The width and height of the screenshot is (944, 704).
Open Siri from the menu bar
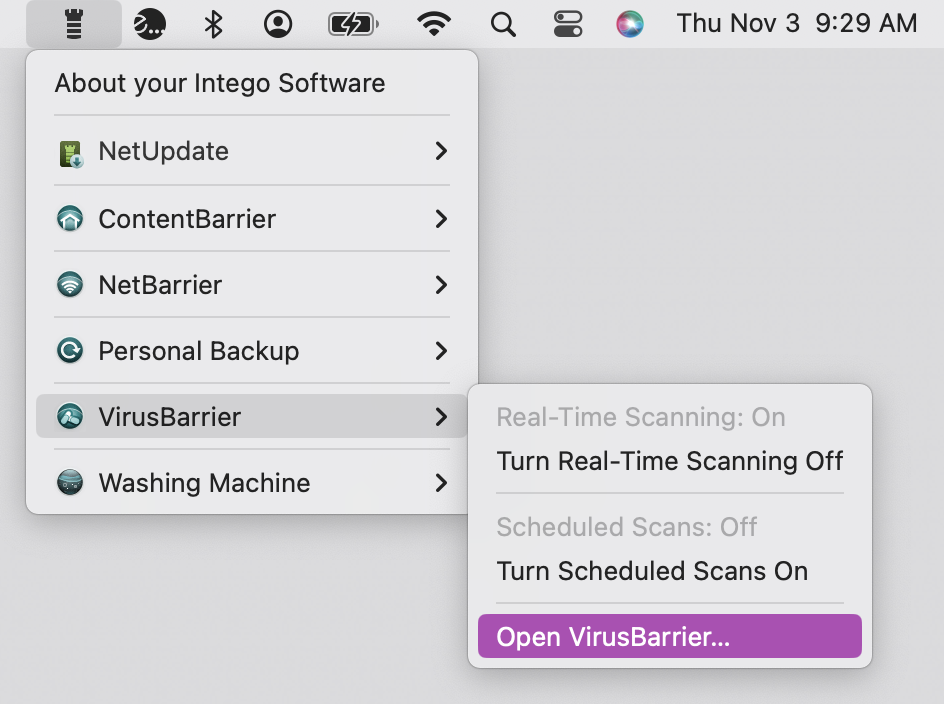point(630,24)
